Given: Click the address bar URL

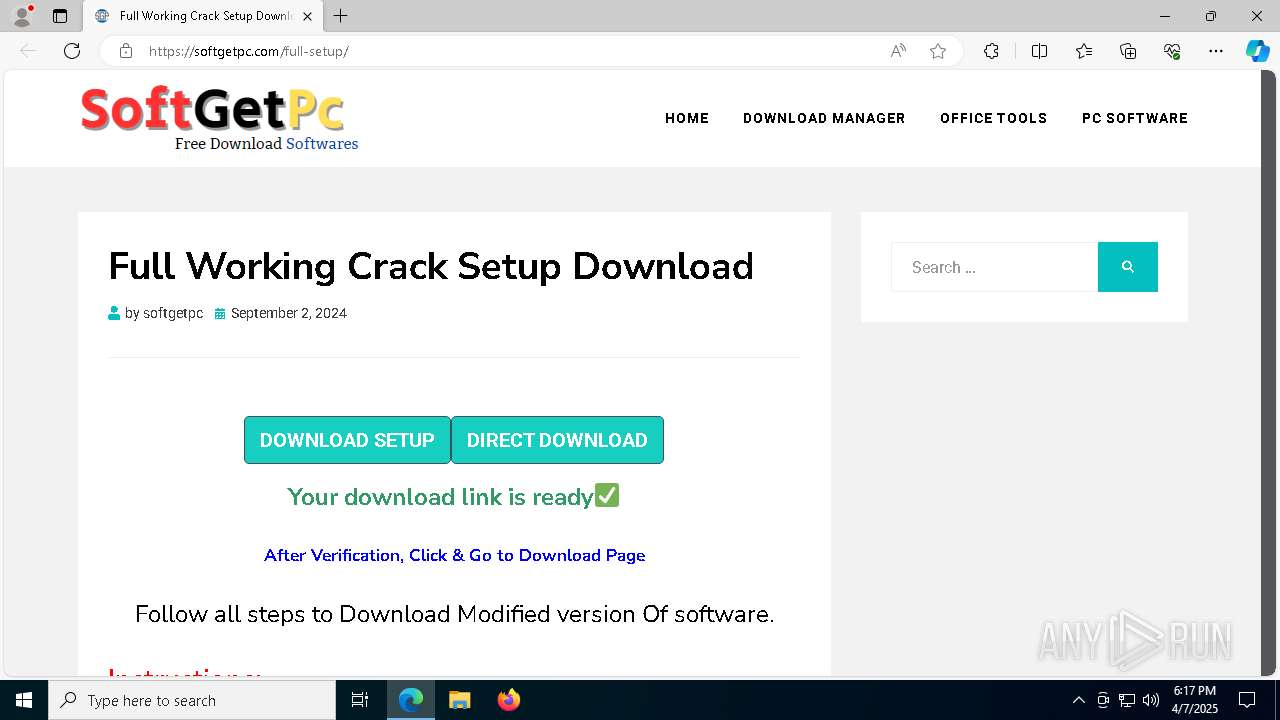Looking at the screenshot, I should tap(249, 51).
